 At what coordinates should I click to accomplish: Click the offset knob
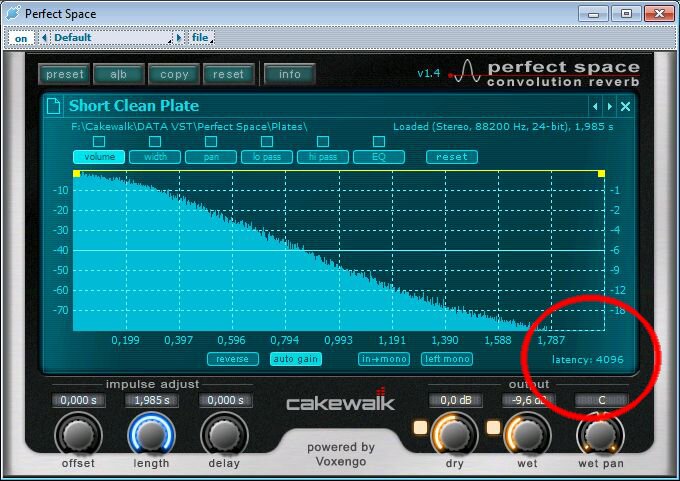pos(78,435)
